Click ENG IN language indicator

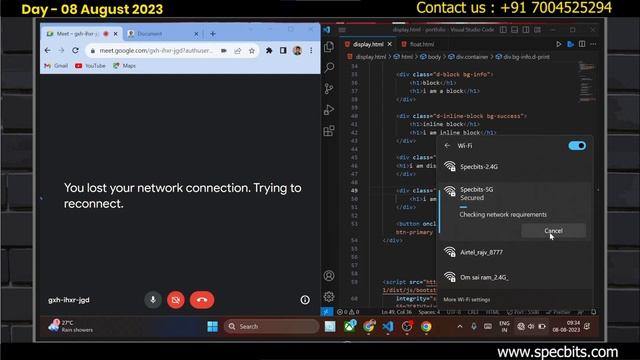click(x=504, y=327)
